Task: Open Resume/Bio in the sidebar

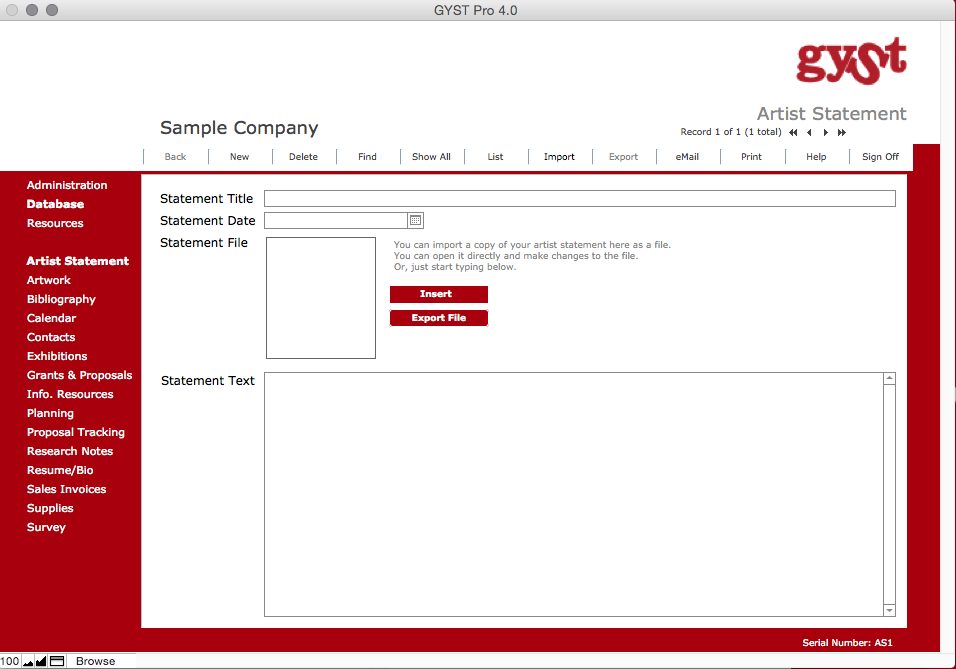Action: pos(60,470)
